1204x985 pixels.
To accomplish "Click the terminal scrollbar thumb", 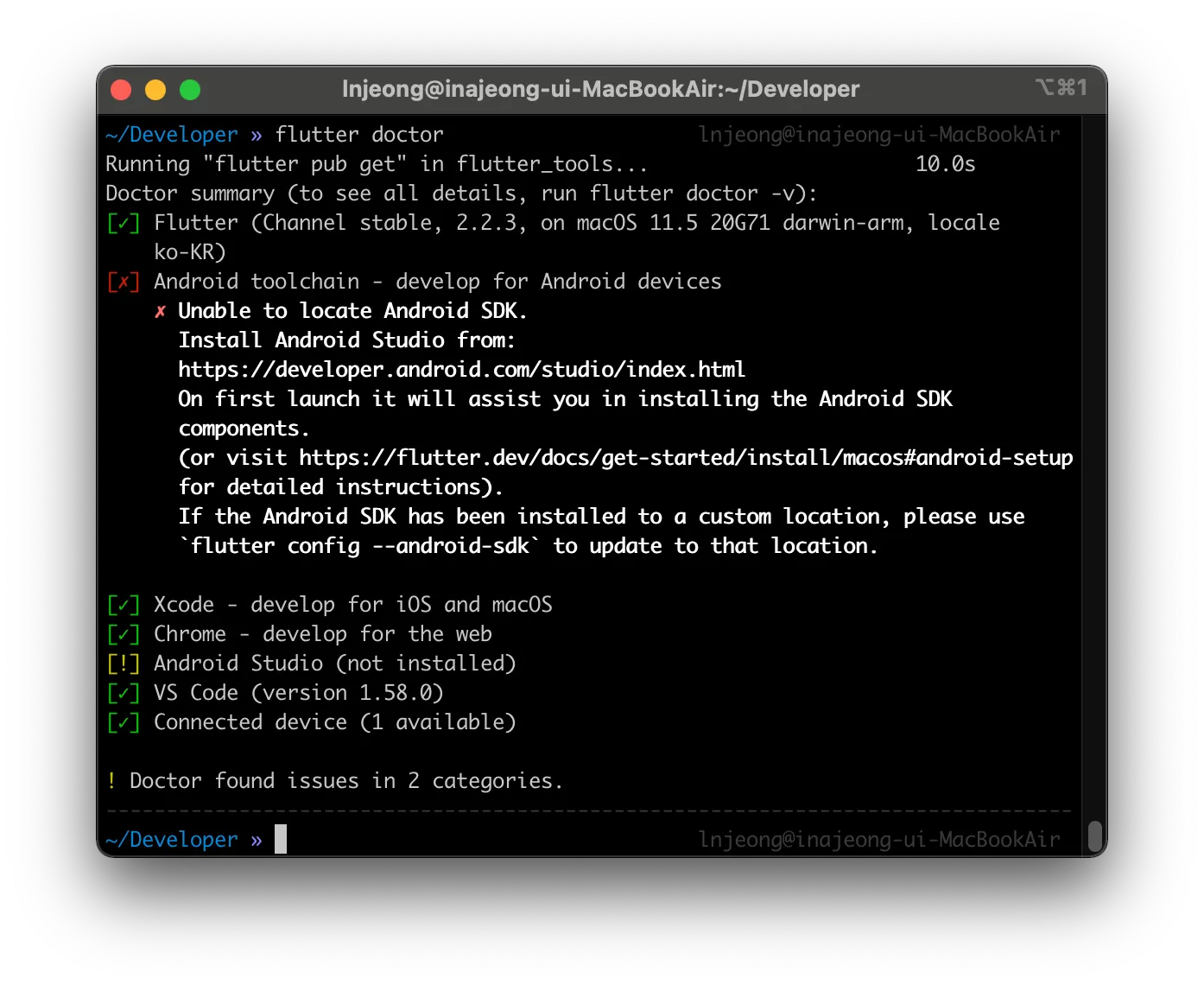I will [1094, 836].
